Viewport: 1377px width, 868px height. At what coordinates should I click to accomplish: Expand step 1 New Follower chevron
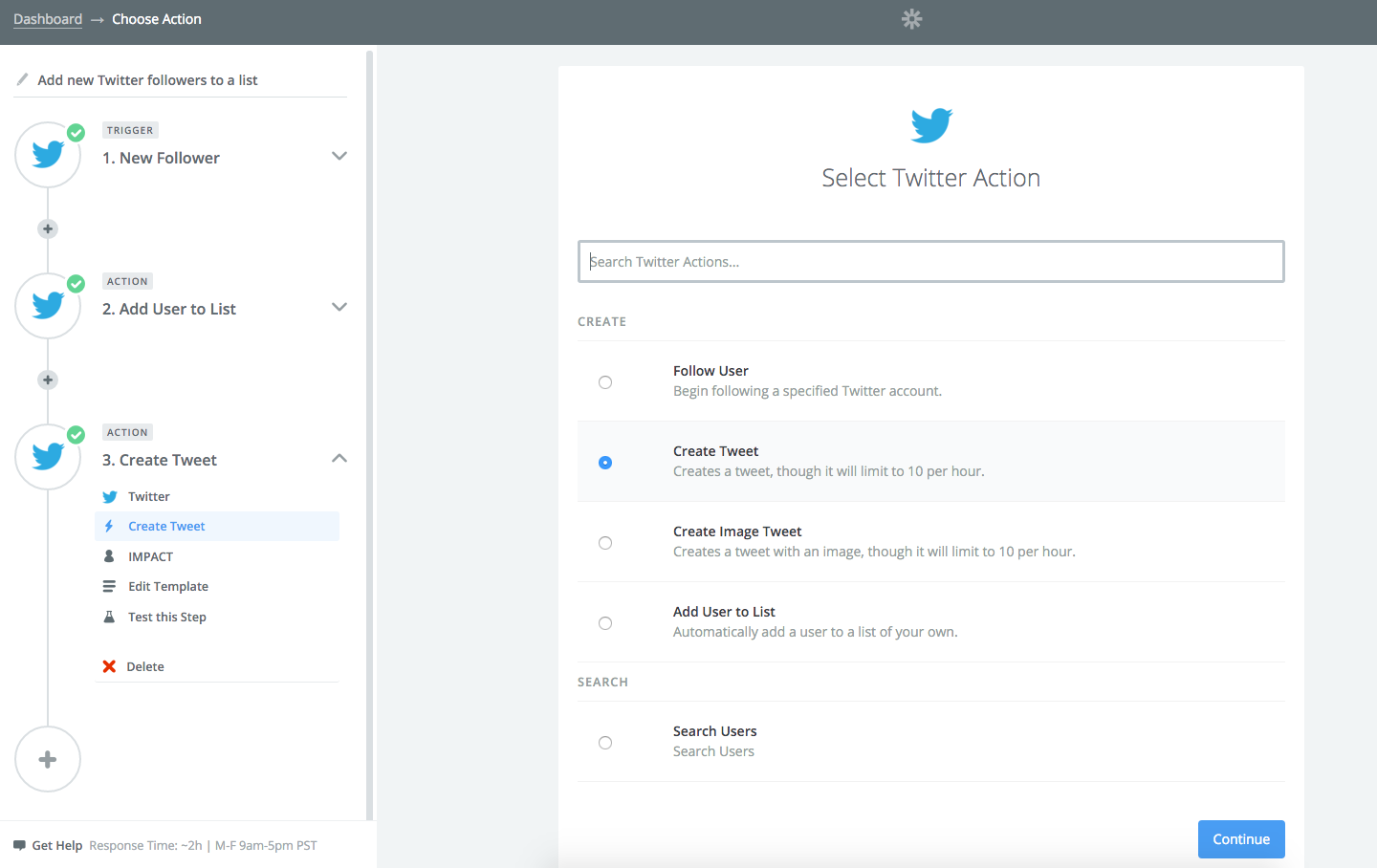coord(339,156)
